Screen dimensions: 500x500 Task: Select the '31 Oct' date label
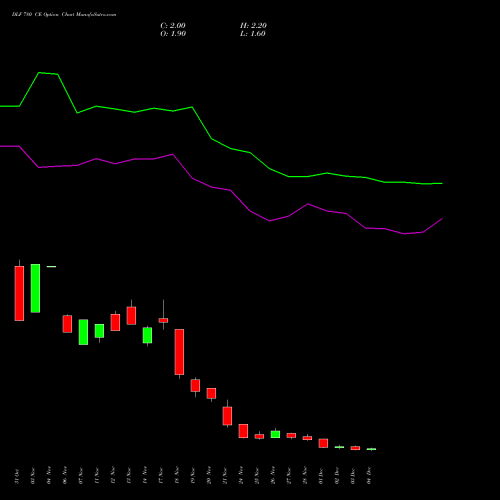pos(17,476)
